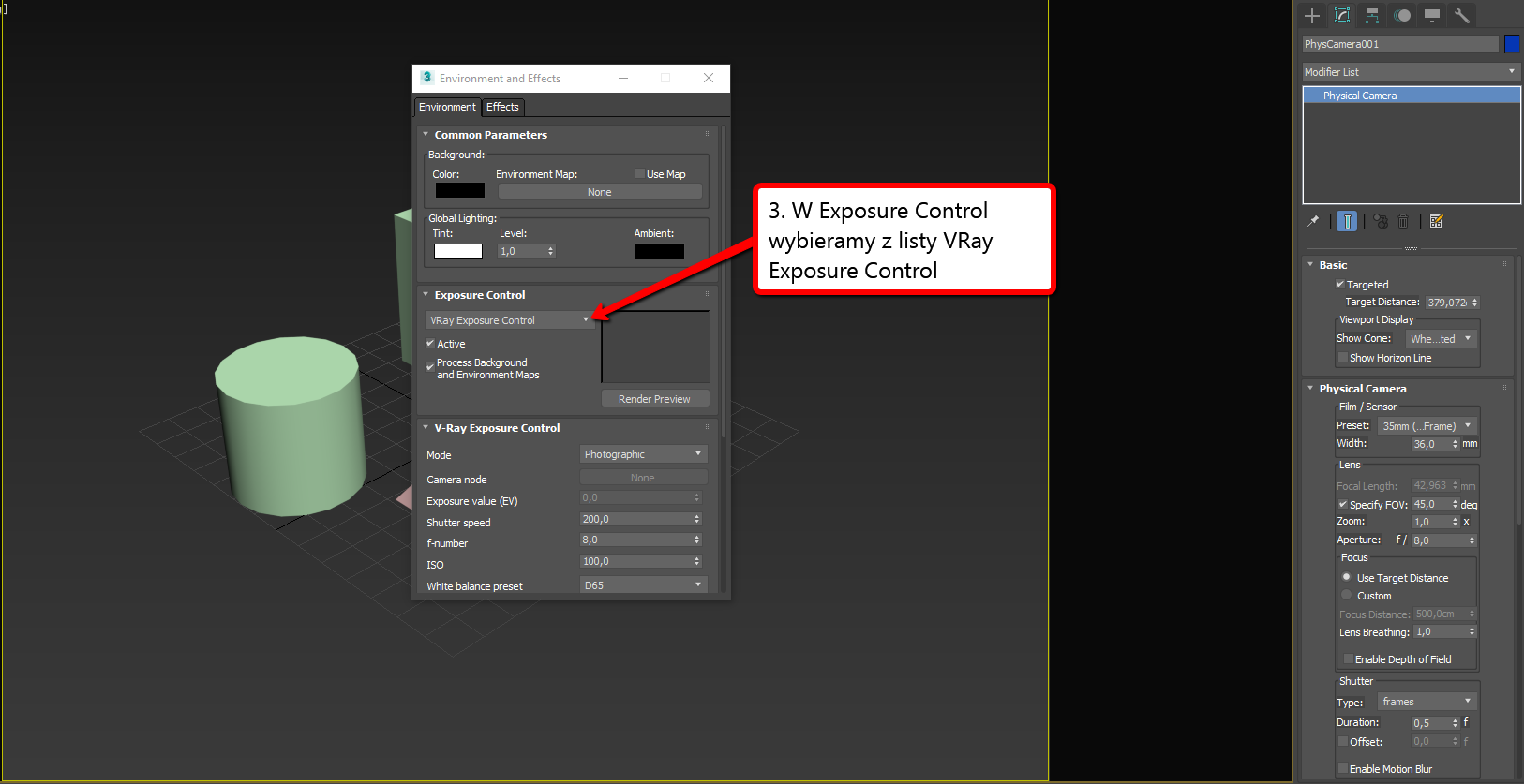
Task: Select Physical Camera in modifier stack
Action: coord(1412,96)
